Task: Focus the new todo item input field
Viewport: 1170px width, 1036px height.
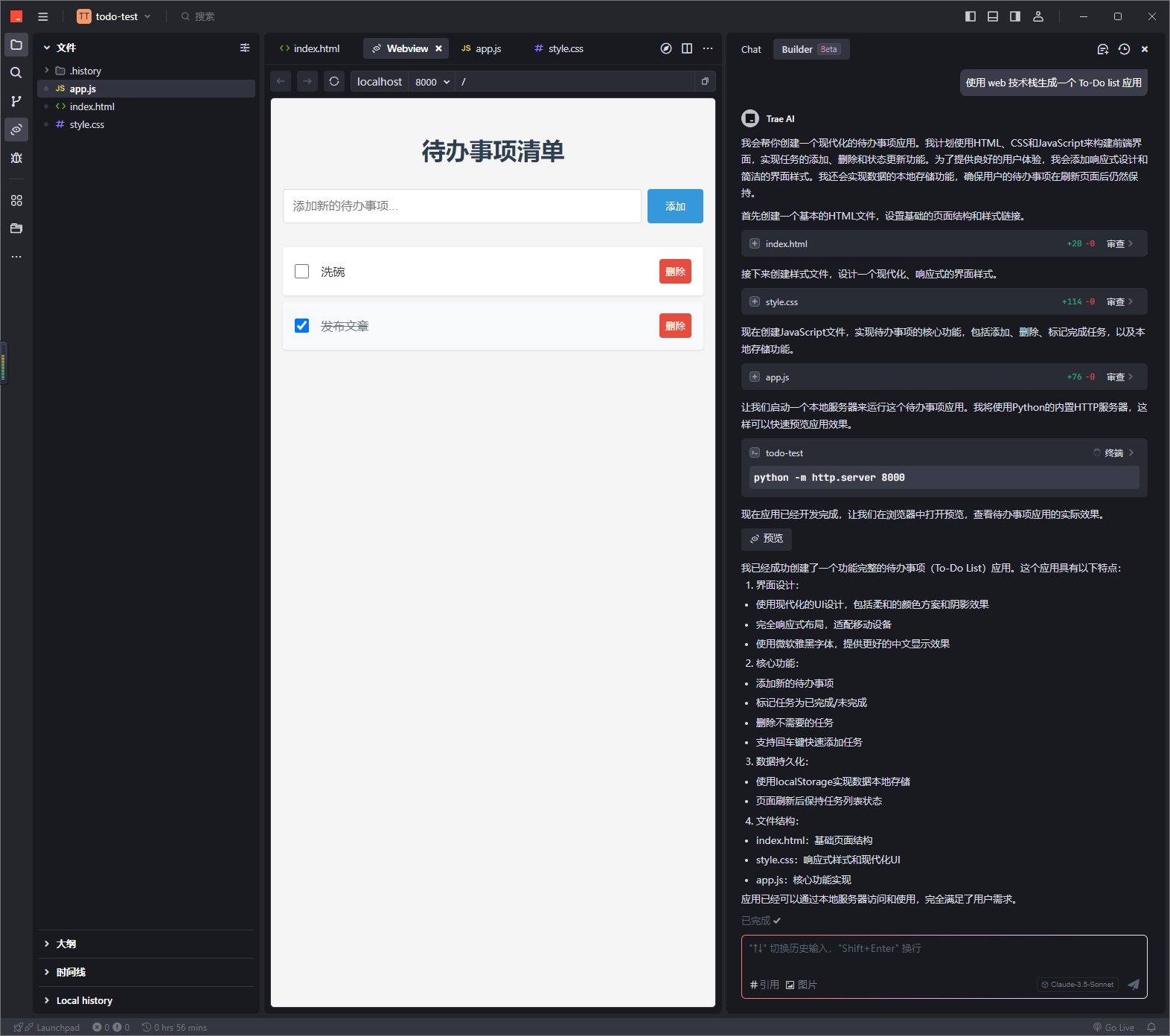Action: click(x=462, y=206)
